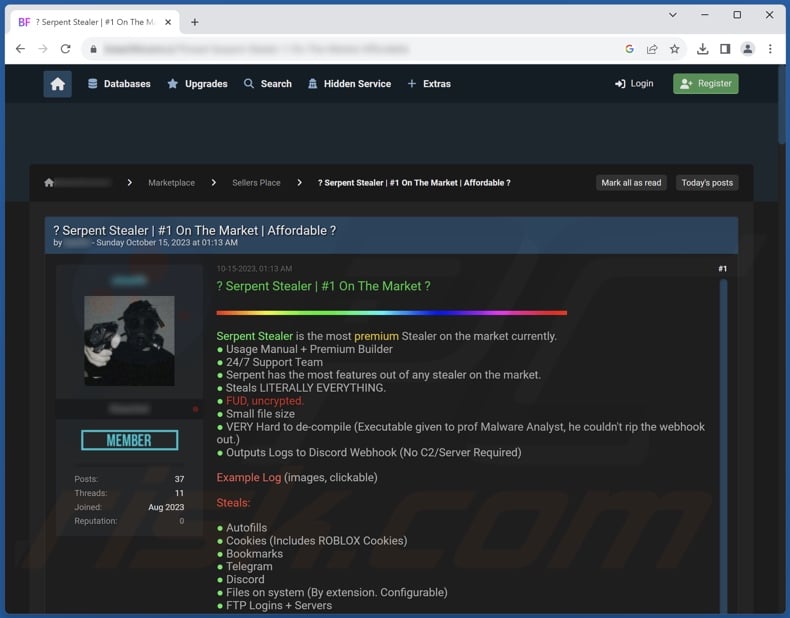Click the Register user-plus icon
Viewport: 790px width, 618px height.
(686, 84)
